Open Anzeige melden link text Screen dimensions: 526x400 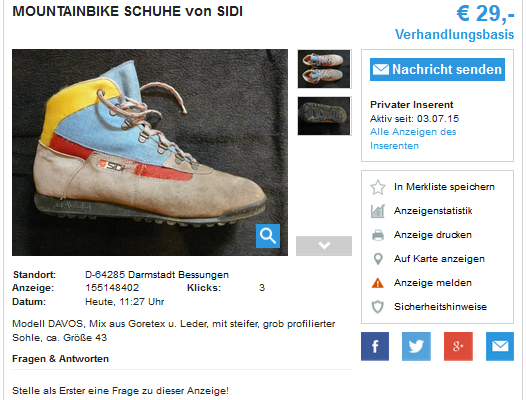pyautogui.click(x=433, y=283)
